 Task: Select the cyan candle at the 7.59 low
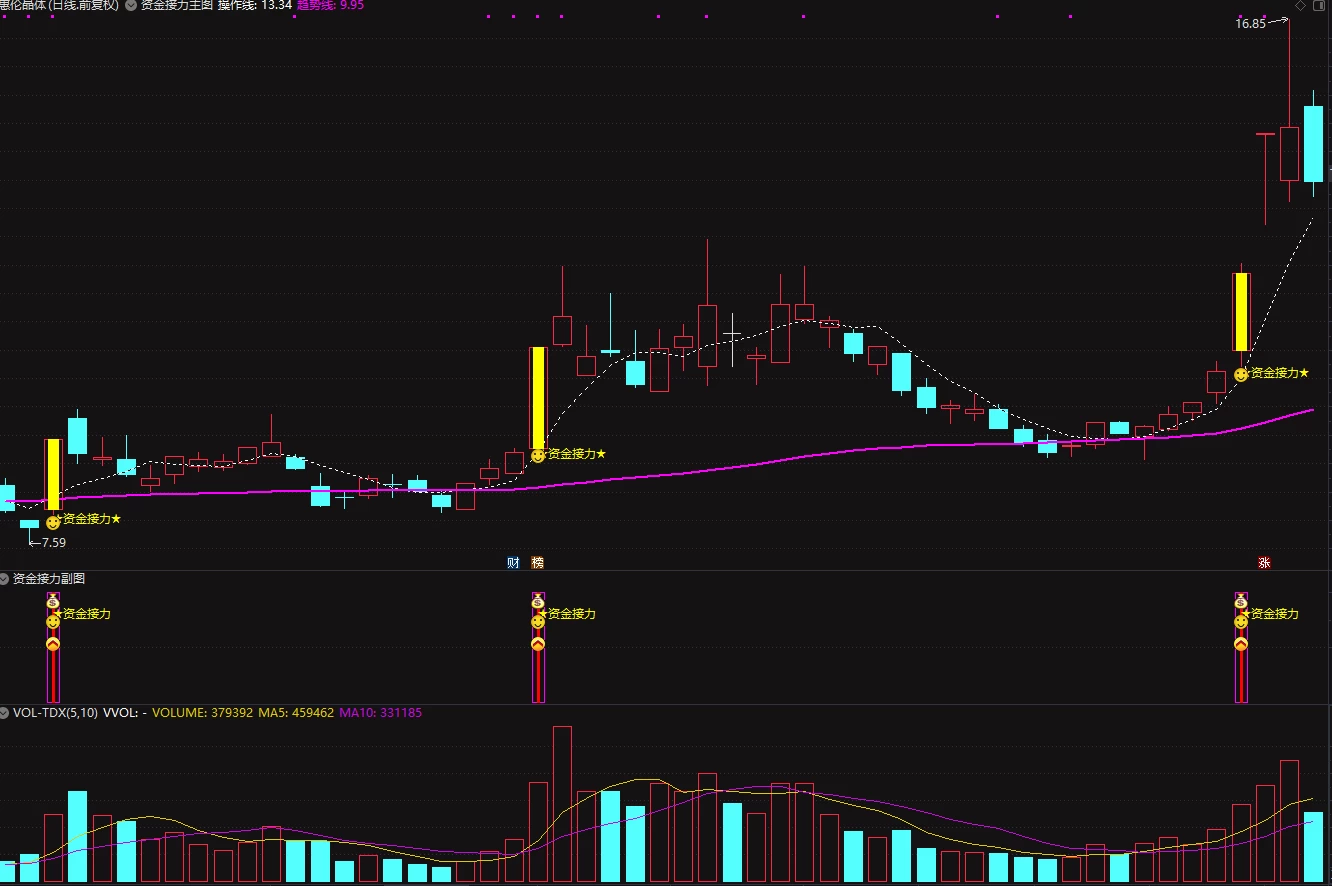coord(29,524)
